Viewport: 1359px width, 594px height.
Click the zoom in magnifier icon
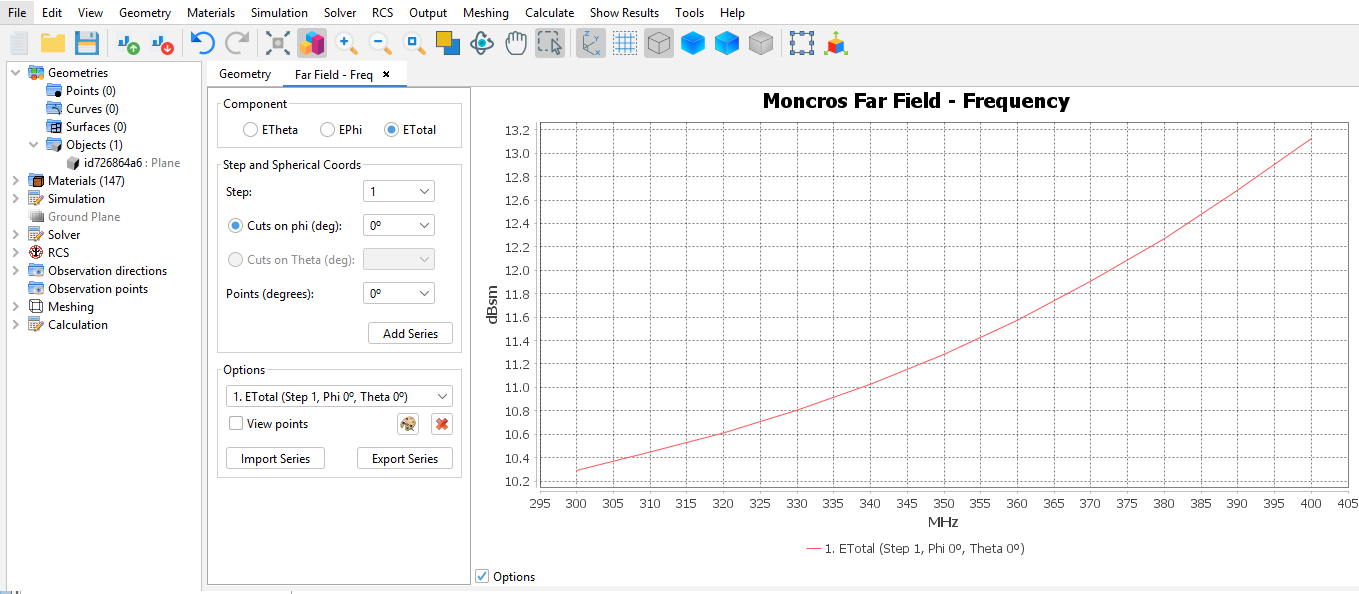[346, 43]
